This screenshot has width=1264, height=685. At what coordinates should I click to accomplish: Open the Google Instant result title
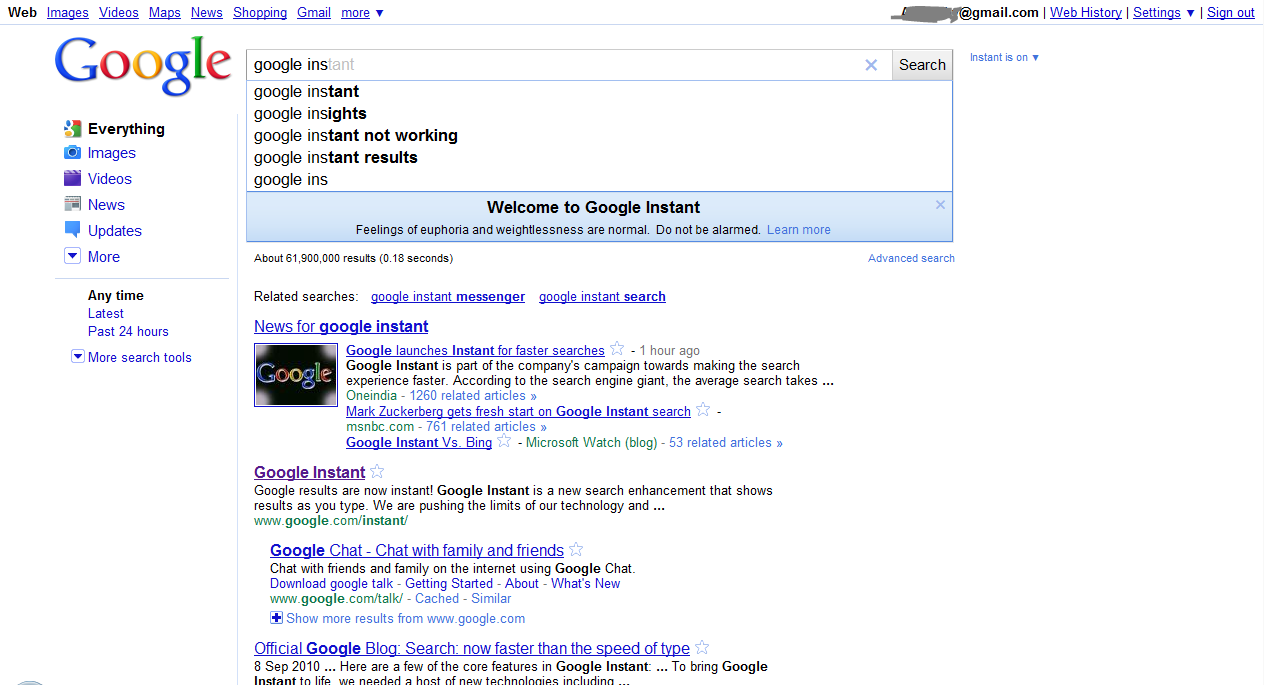(309, 472)
